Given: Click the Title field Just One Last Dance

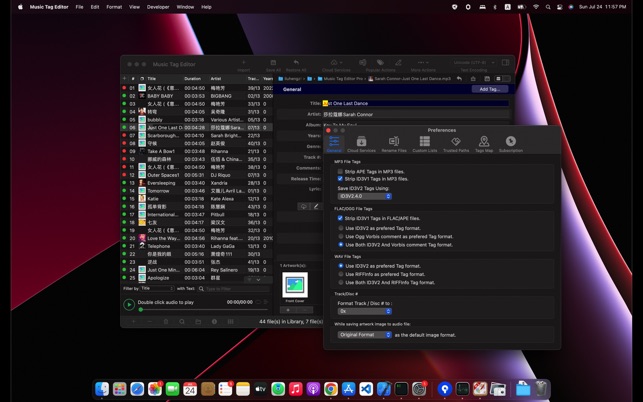Looking at the screenshot, I should coord(415,103).
